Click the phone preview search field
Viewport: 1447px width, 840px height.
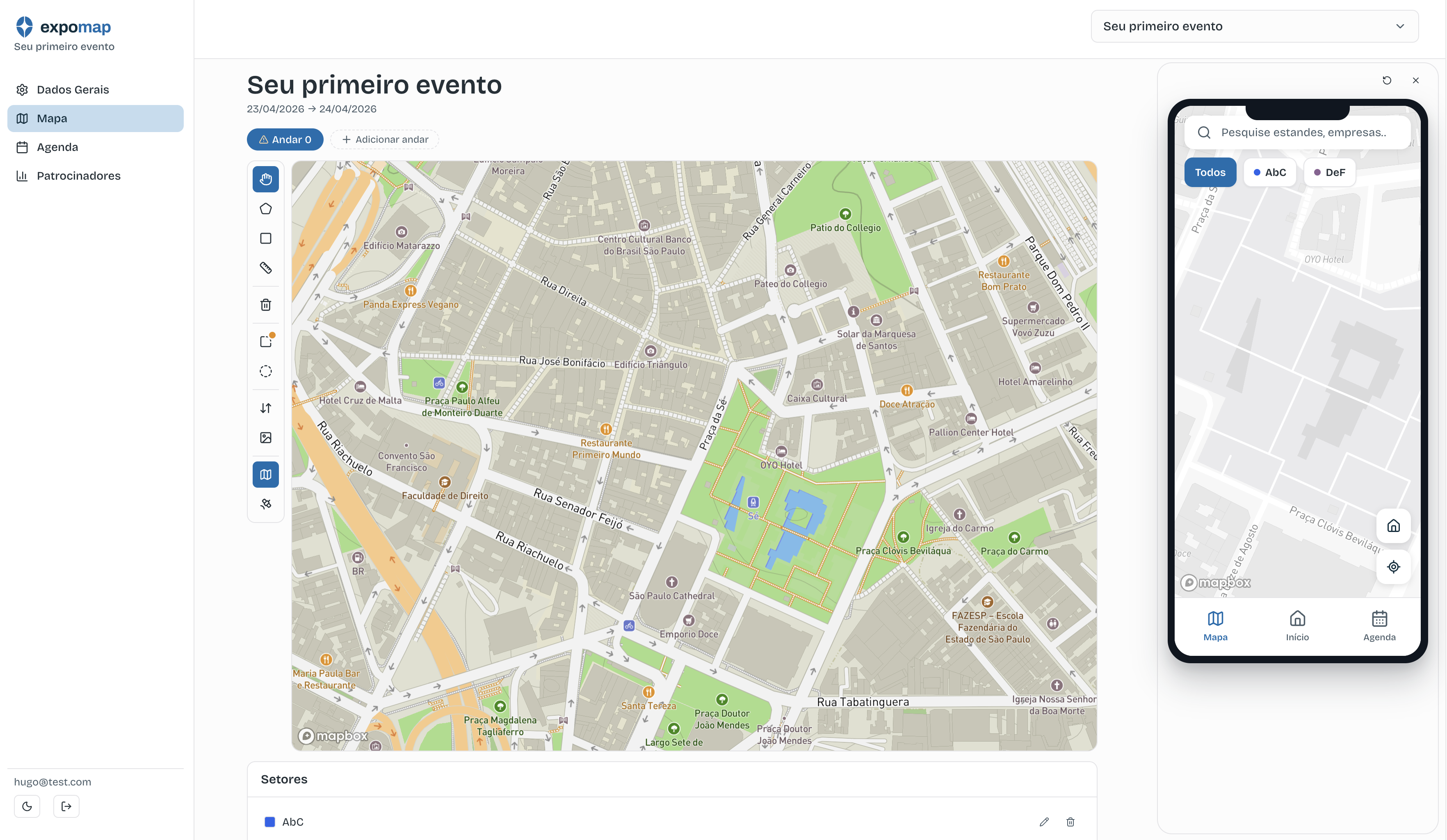1297,132
